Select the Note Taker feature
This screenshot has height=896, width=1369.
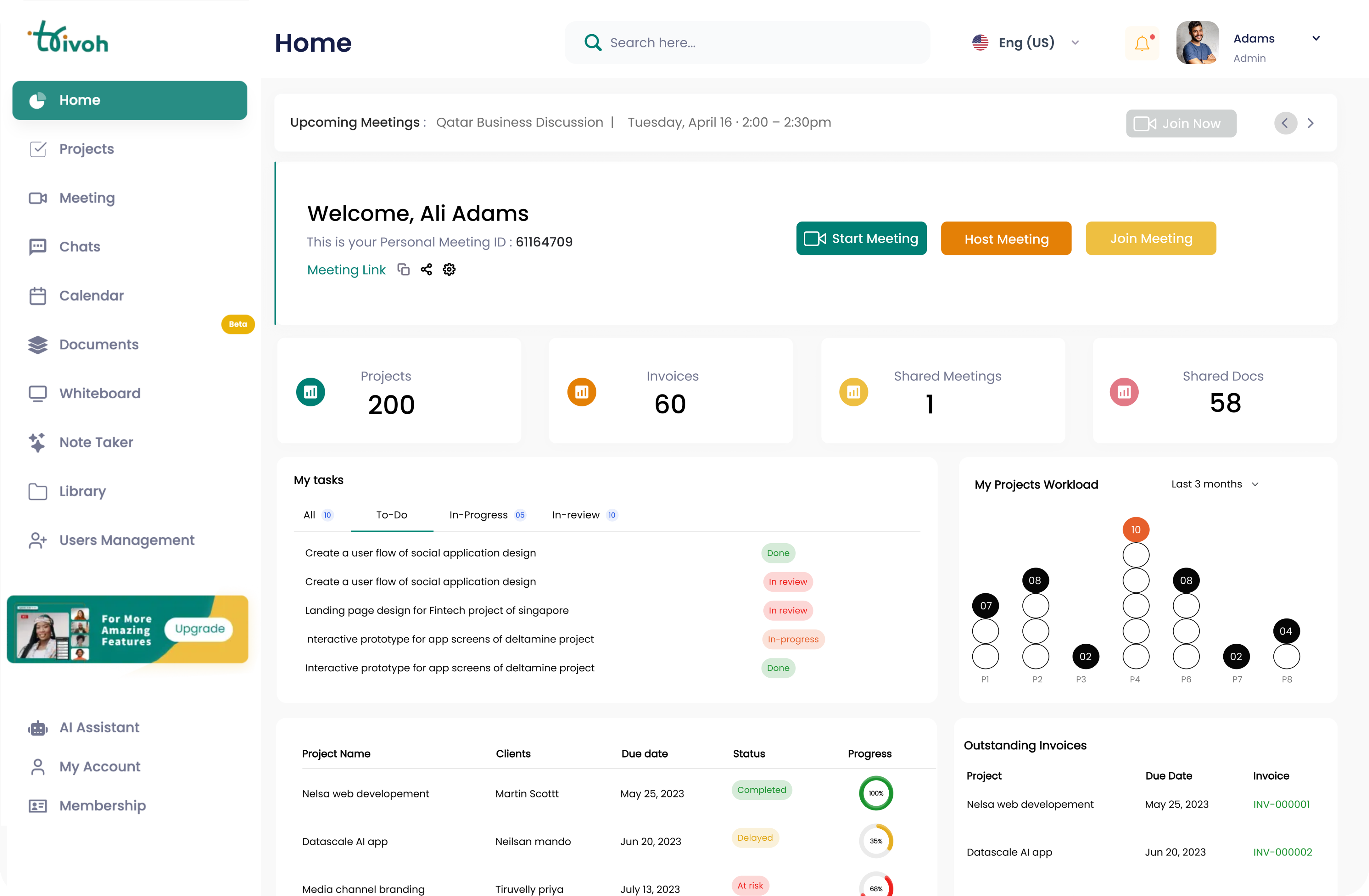(x=96, y=442)
